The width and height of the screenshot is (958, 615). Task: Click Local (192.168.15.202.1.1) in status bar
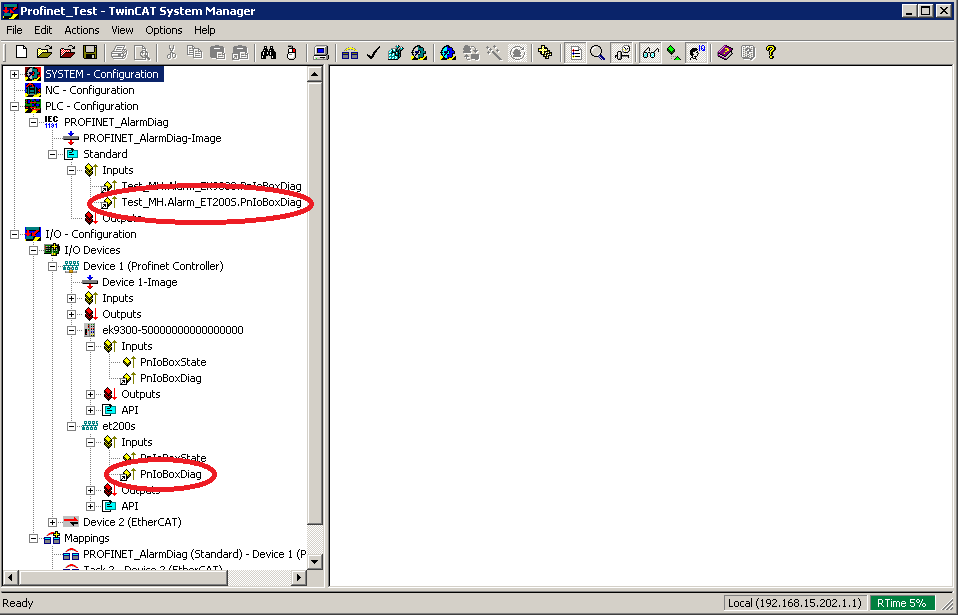pyautogui.click(x=795, y=603)
